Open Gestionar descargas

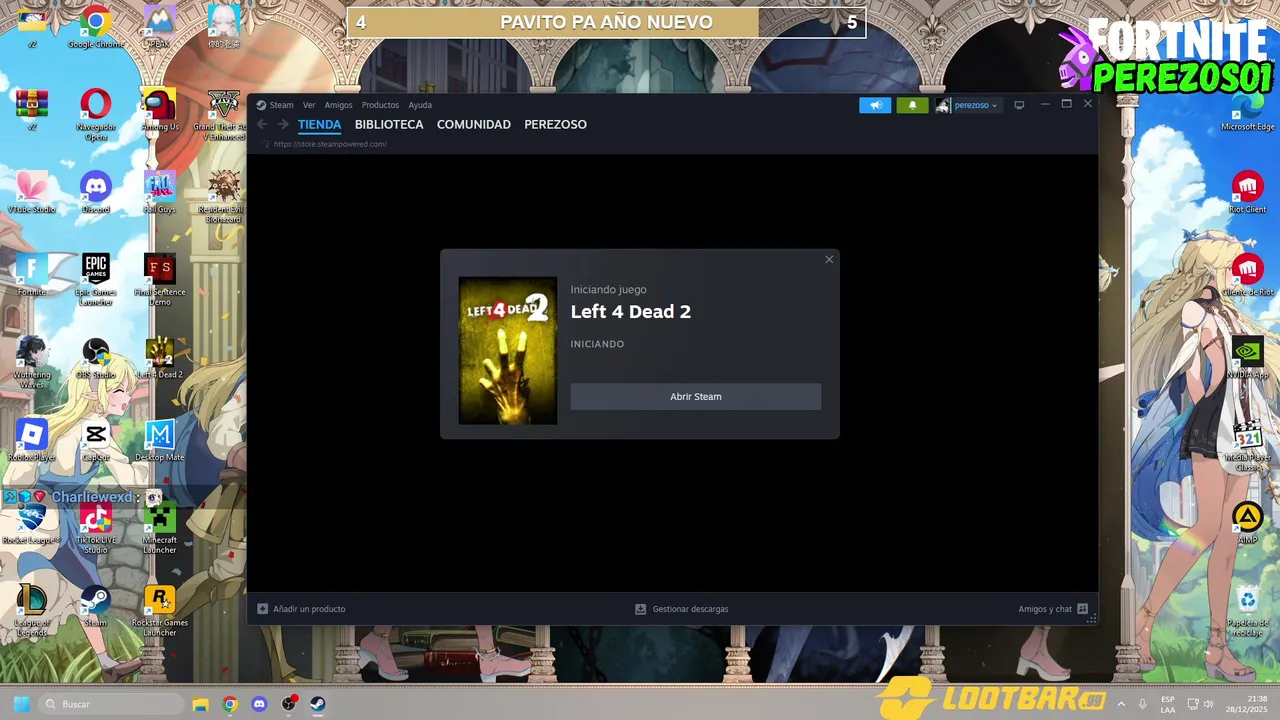point(682,609)
